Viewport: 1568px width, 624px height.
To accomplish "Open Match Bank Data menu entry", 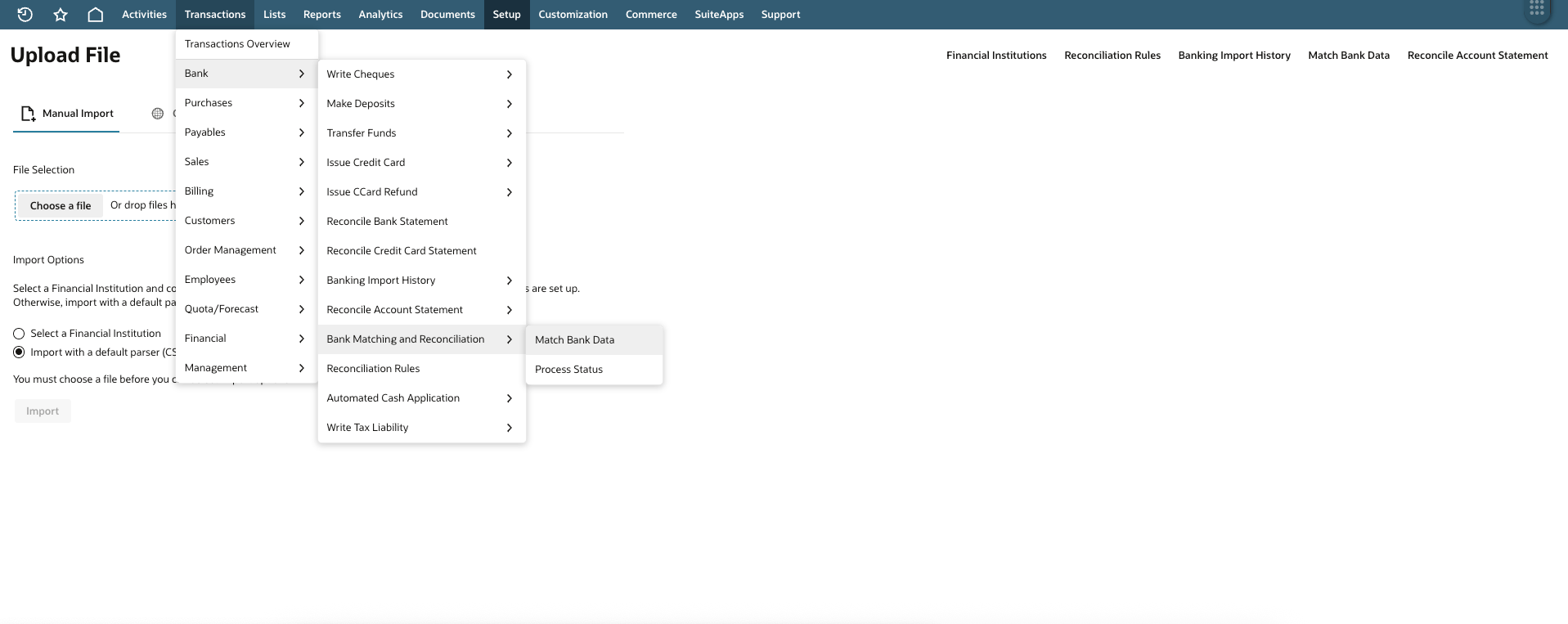I will pyautogui.click(x=594, y=340).
